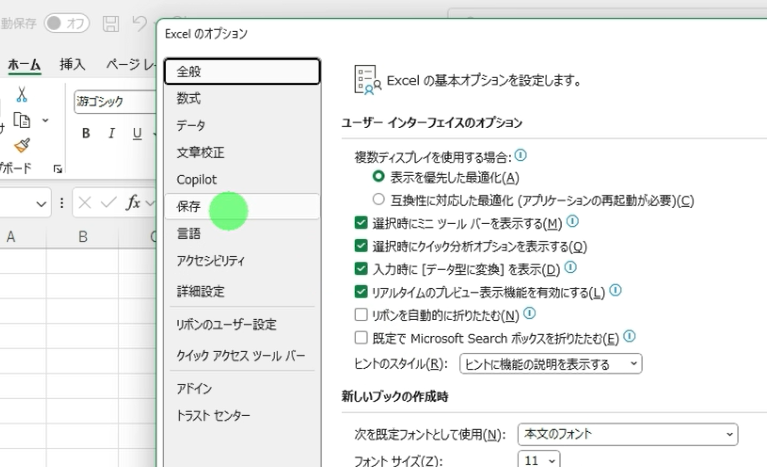Viewport: 767px width, 467px height.
Task: Expand the Name Box dropdown arrow
Action: tap(41, 203)
